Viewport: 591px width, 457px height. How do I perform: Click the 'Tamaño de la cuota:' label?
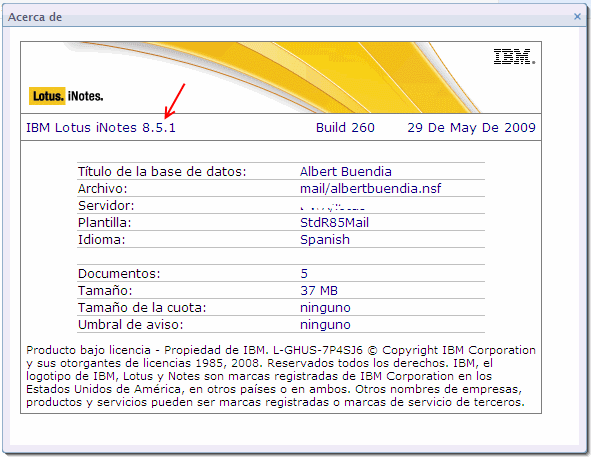pyautogui.click(x=142, y=308)
